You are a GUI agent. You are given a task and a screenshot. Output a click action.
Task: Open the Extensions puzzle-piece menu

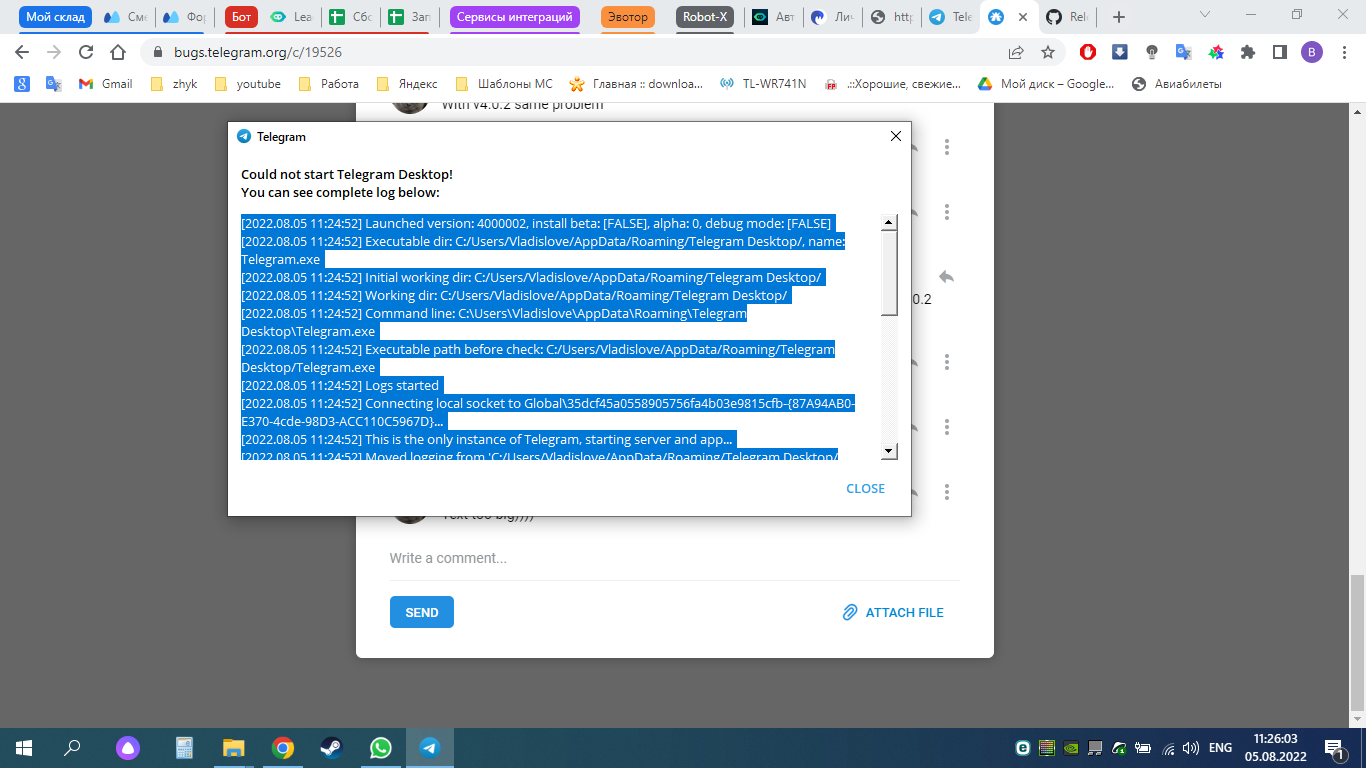(1247, 52)
